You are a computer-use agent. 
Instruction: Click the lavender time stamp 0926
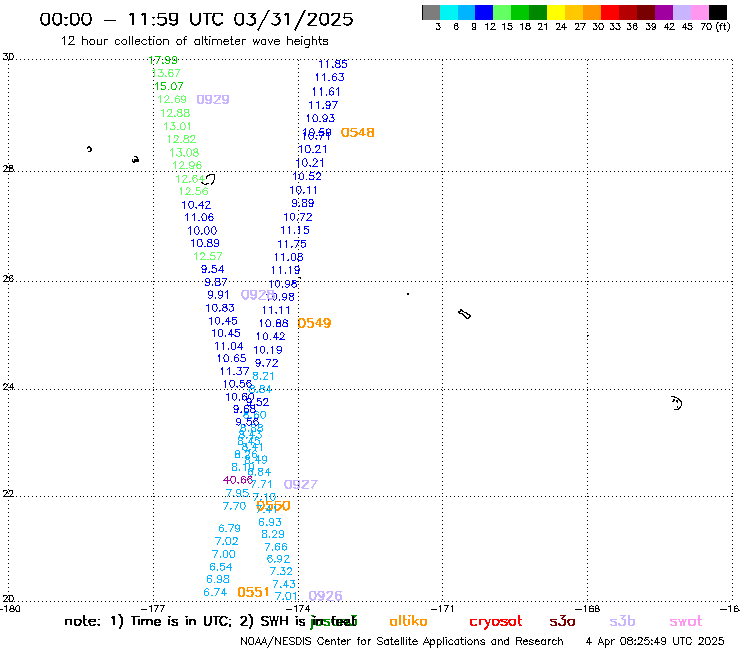325,596
